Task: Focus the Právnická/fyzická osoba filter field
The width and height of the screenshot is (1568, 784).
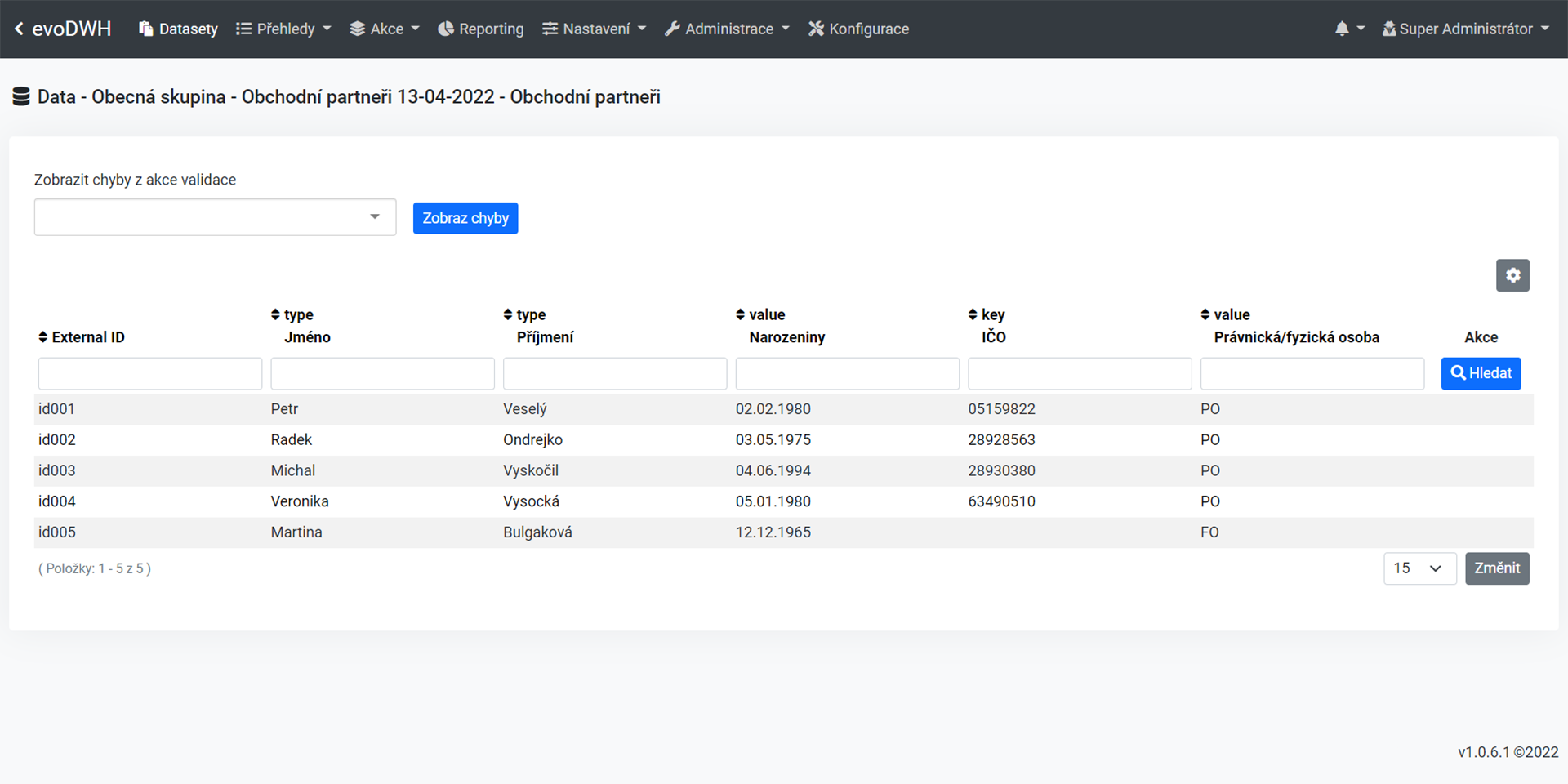Action: pyautogui.click(x=1312, y=373)
